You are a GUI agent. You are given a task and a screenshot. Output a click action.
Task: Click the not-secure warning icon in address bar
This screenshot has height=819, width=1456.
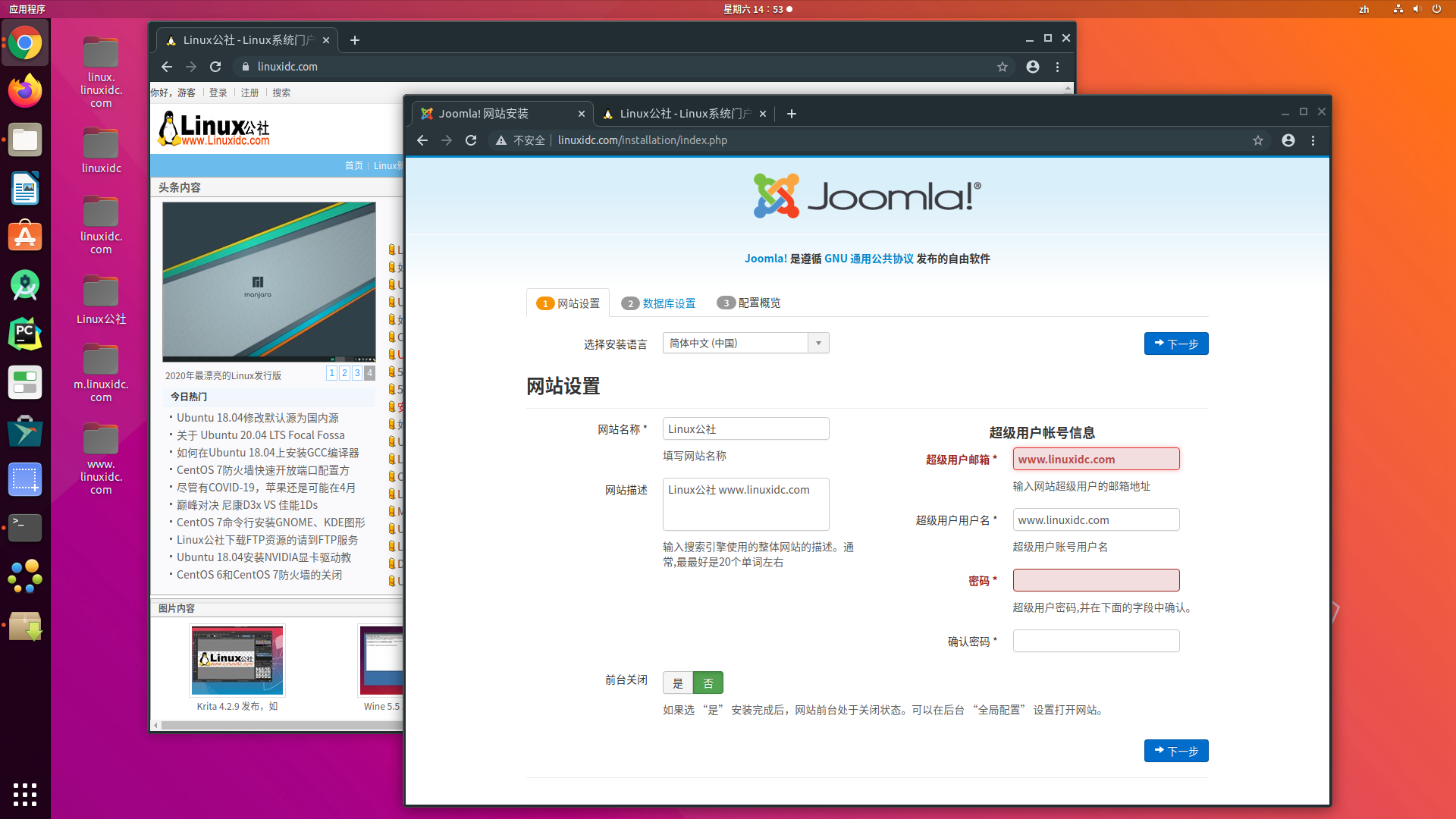(x=501, y=140)
